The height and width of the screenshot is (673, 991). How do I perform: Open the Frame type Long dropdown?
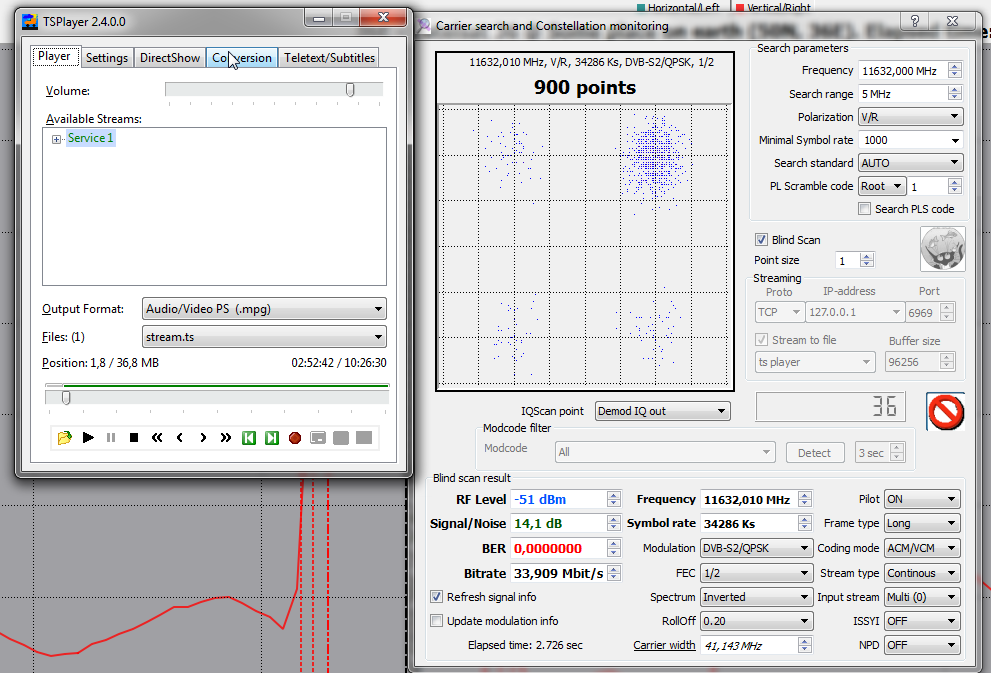[922, 523]
